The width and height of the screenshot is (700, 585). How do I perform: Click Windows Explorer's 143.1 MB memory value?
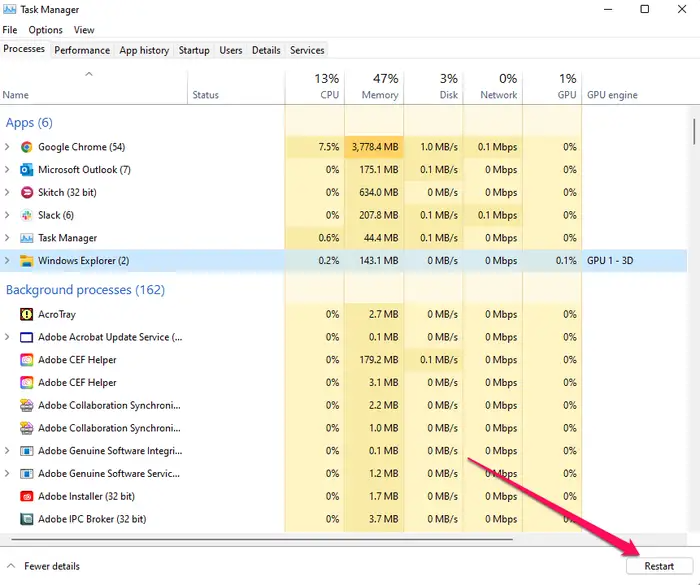pyautogui.click(x=379, y=261)
